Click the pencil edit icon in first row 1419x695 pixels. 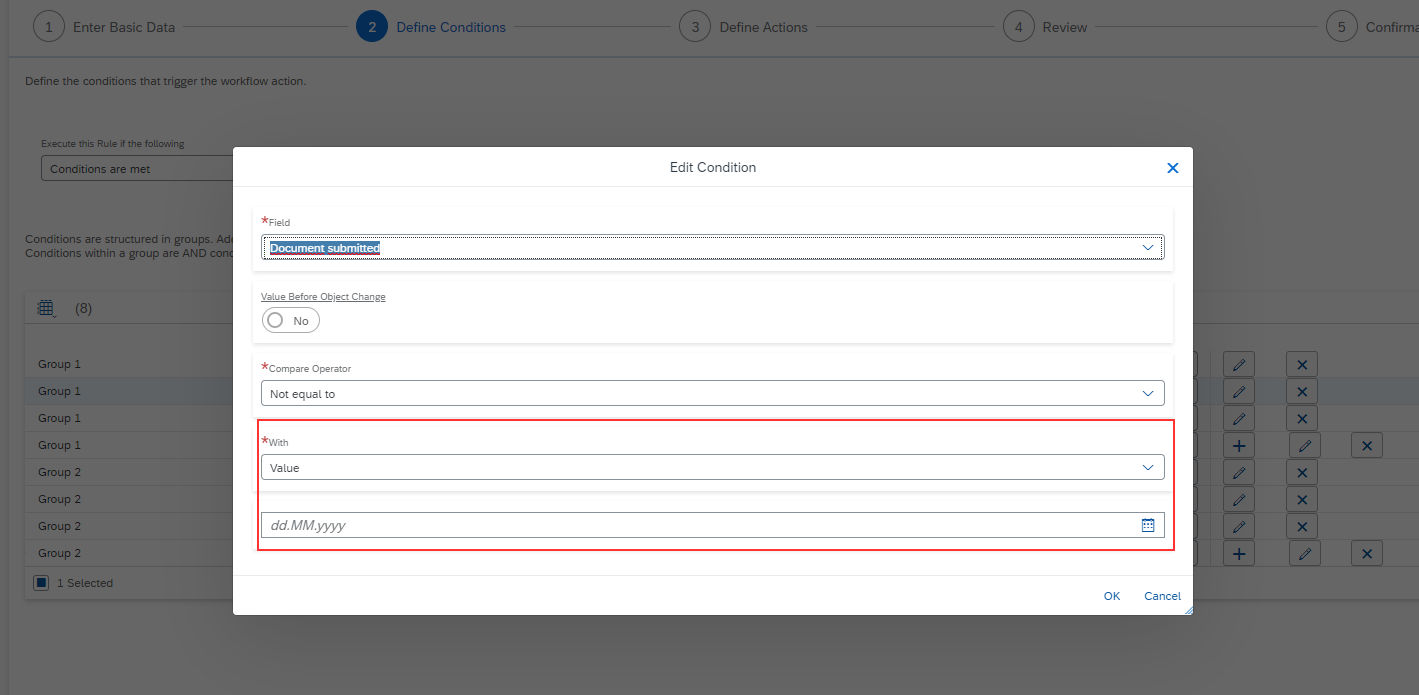pyautogui.click(x=1238, y=364)
